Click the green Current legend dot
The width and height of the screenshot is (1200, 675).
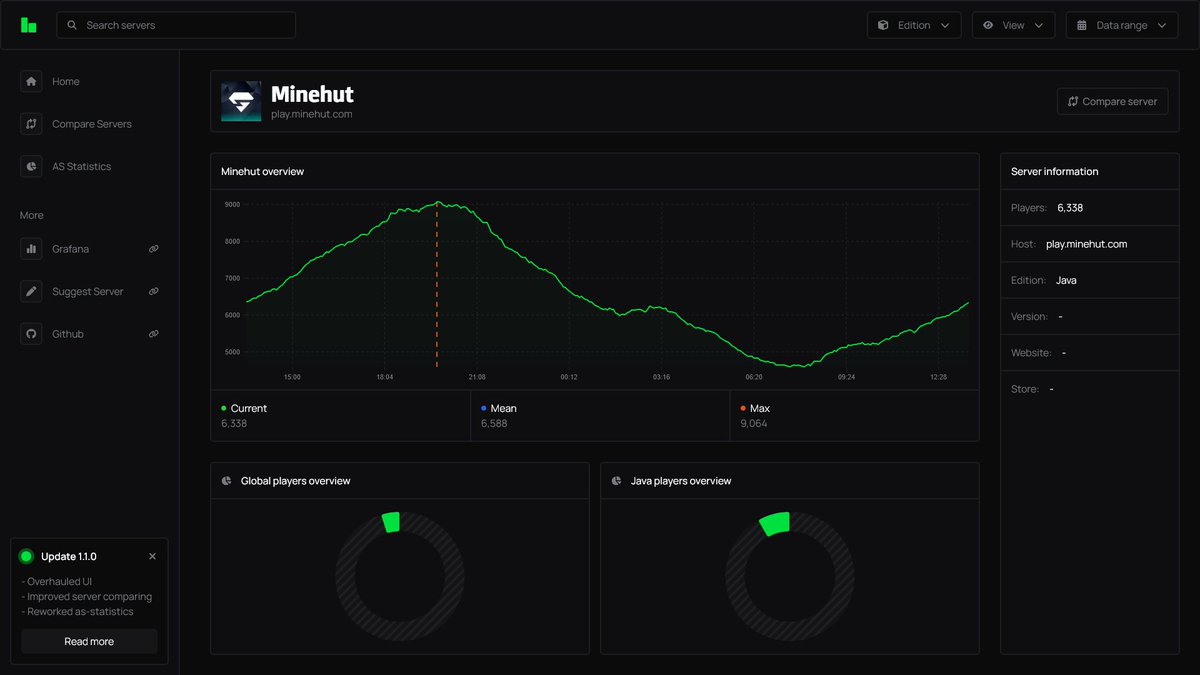tap(224, 408)
